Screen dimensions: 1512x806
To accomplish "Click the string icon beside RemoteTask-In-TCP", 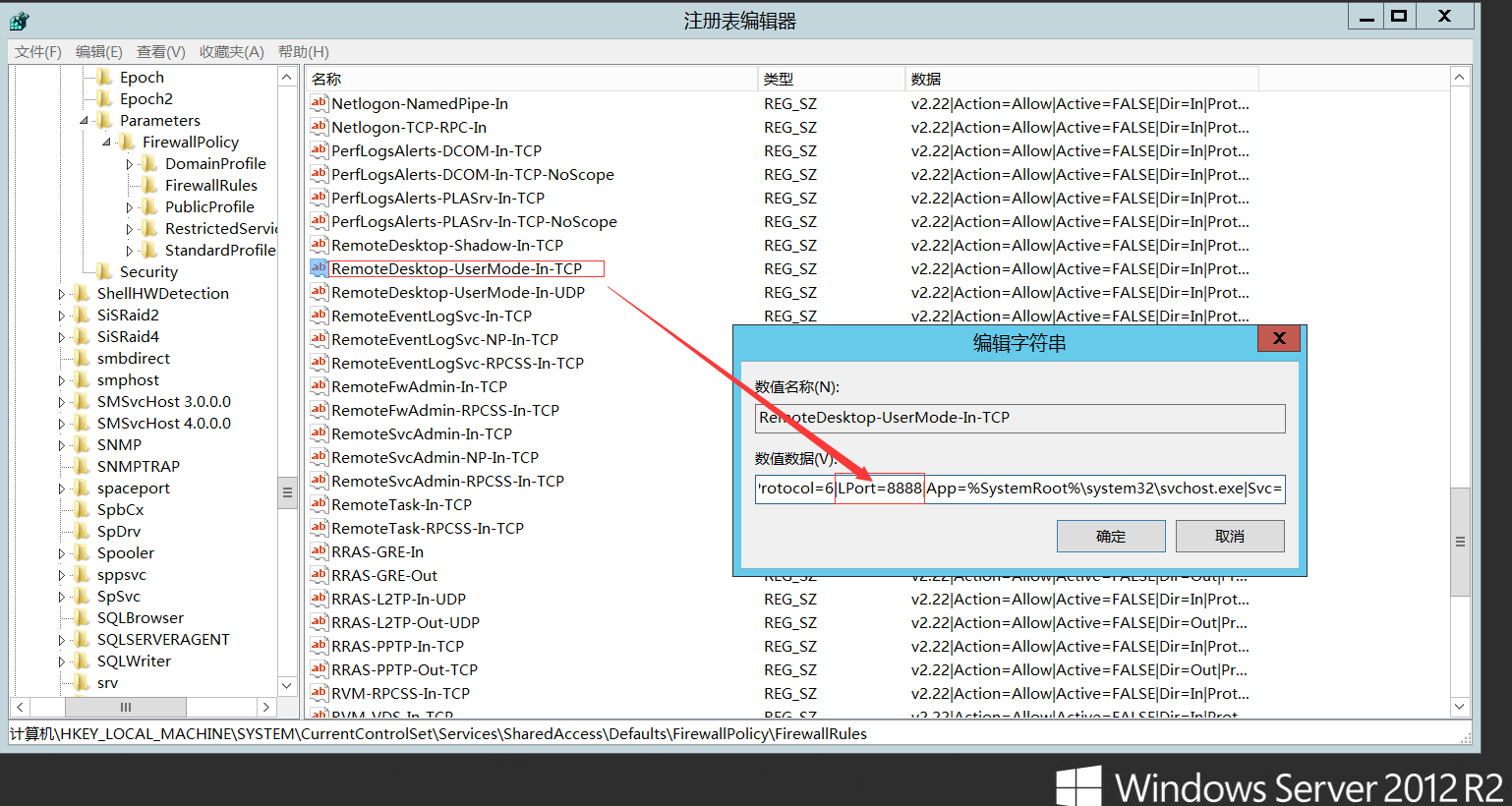I will tap(319, 504).
